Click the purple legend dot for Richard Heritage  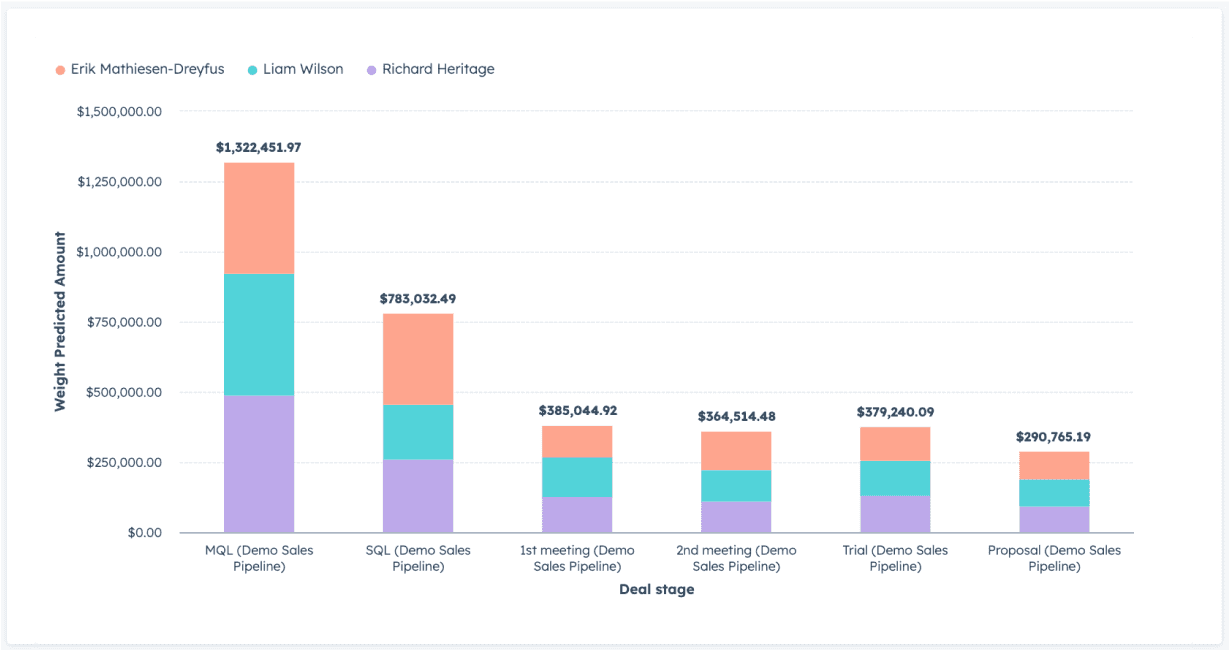tap(371, 68)
